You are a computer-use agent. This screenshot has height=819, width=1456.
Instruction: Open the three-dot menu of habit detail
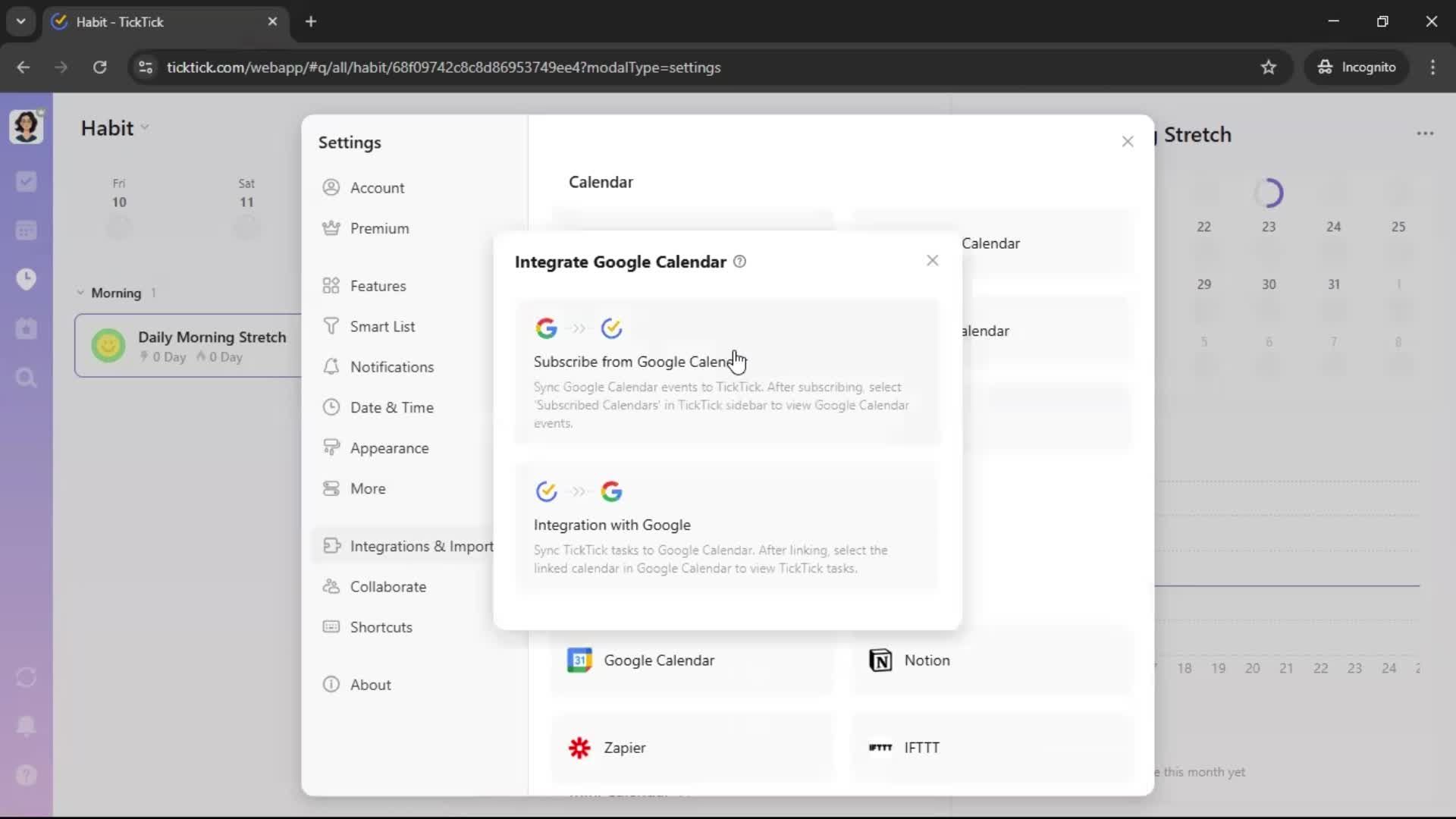[x=1425, y=134]
